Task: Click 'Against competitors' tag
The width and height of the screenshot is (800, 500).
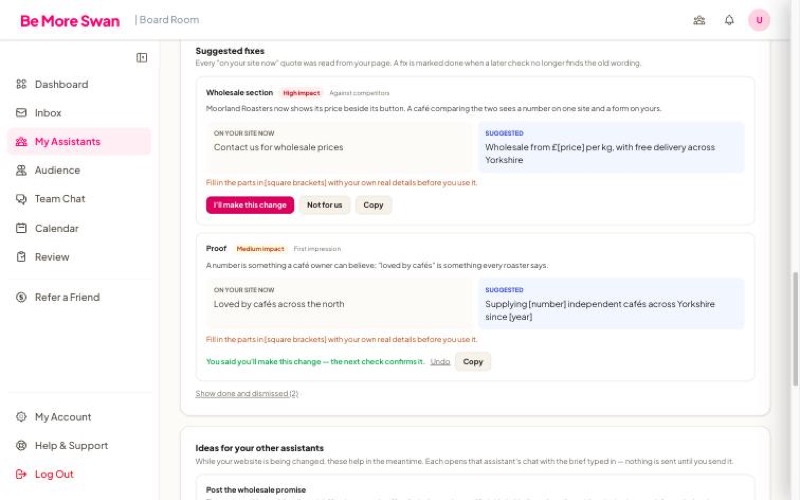Action: pos(359,93)
